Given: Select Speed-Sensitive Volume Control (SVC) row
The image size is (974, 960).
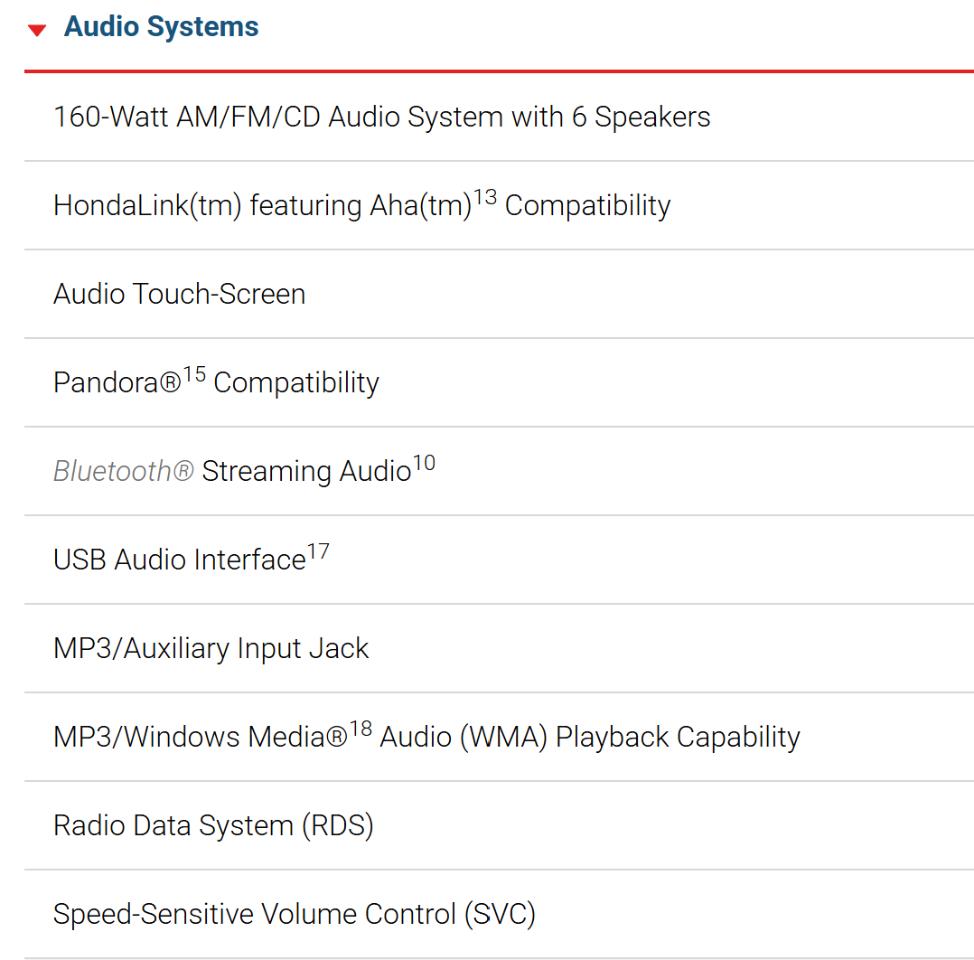Looking at the screenshot, I should tap(499, 914).
